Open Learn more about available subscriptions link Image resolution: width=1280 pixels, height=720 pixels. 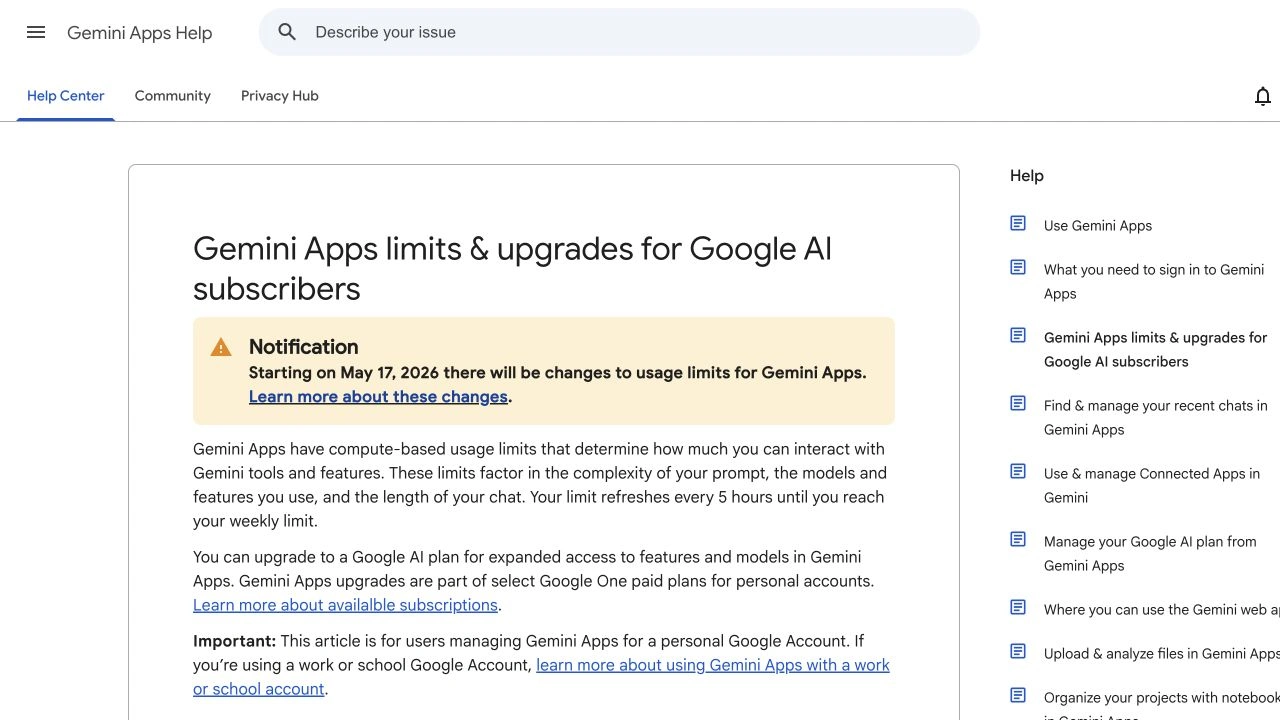pos(345,605)
